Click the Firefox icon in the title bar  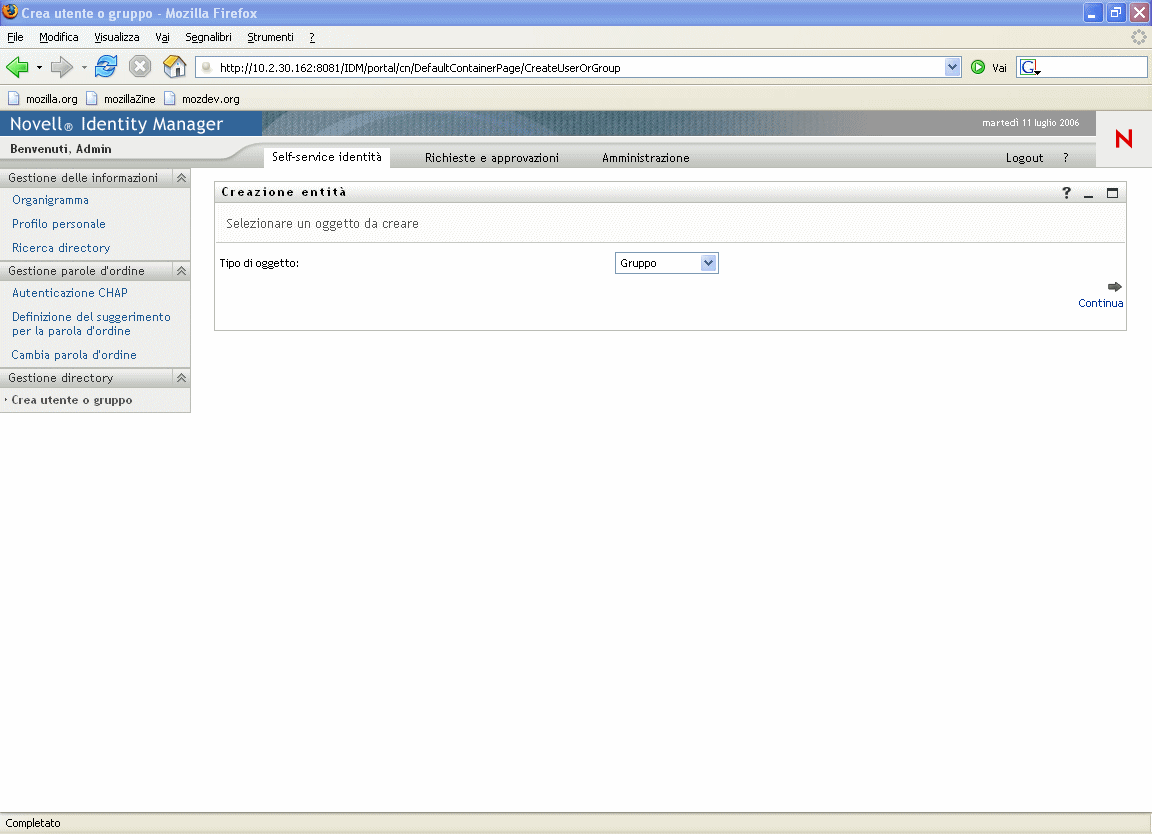click(x=10, y=12)
